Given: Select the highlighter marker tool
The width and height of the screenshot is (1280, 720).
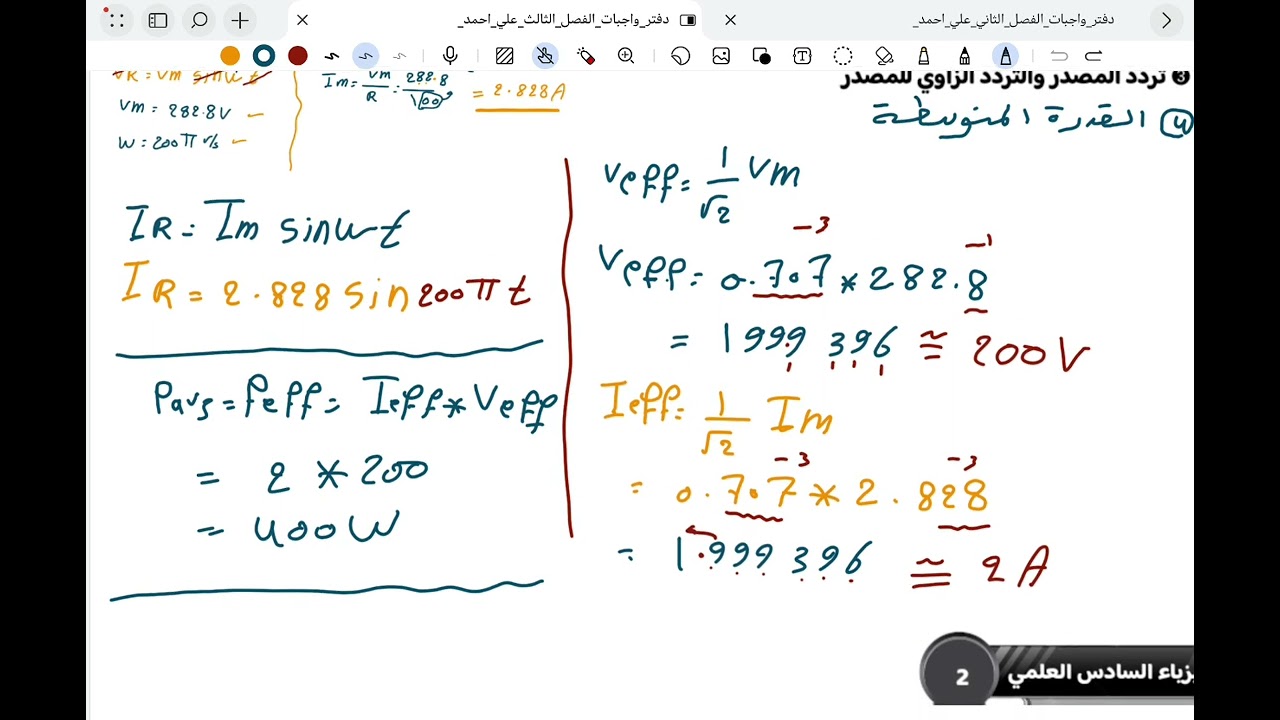Looking at the screenshot, I should coord(924,56).
